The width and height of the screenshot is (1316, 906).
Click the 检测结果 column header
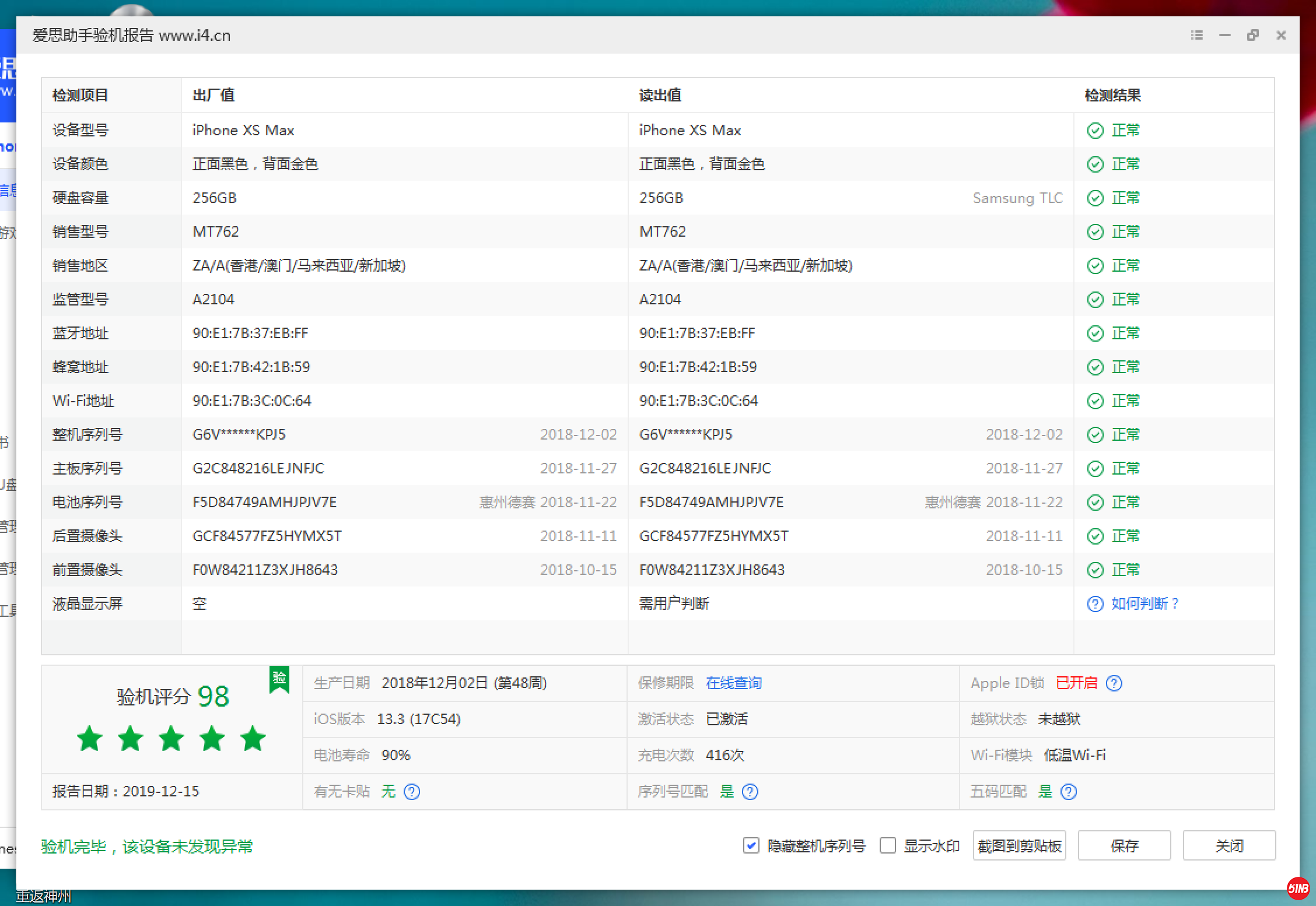[x=1112, y=95]
